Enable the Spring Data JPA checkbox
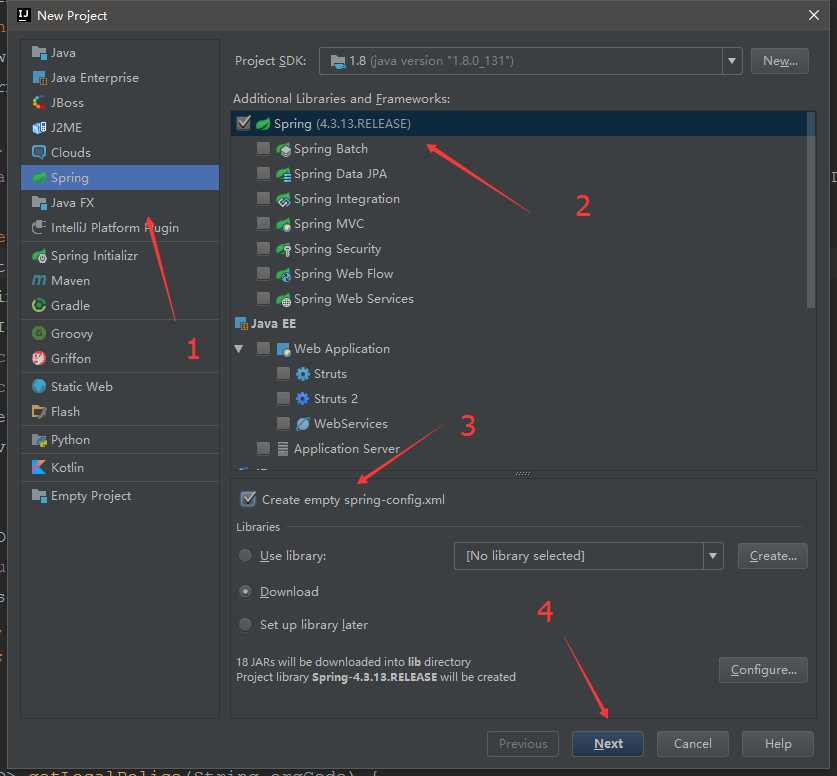The width and height of the screenshot is (837, 776). coord(263,173)
